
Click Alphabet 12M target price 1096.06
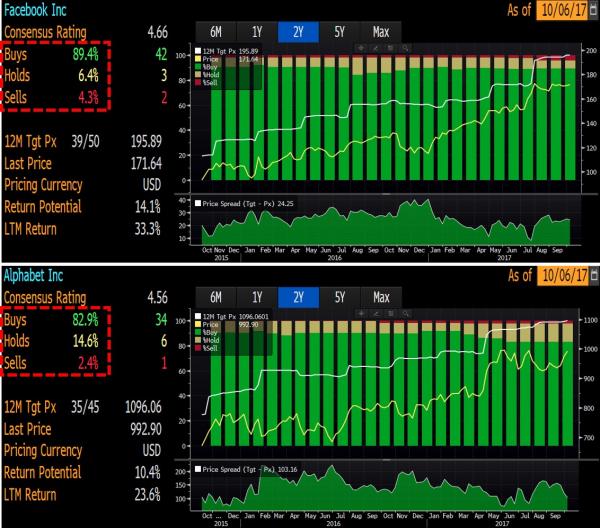pyautogui.click(x=143, y=407)
